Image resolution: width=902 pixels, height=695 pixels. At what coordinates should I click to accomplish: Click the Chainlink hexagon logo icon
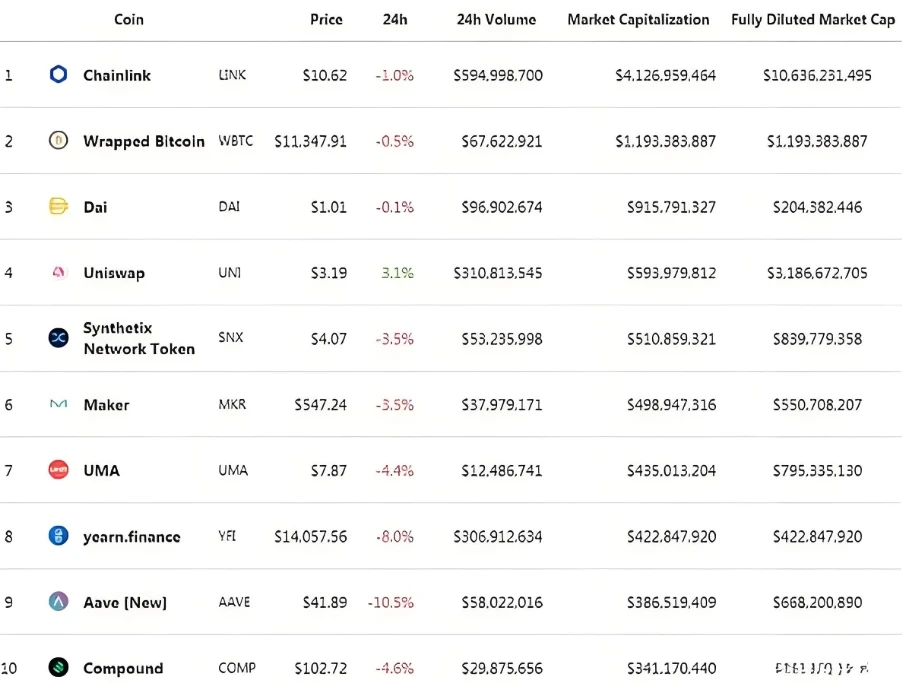[58, 74]
